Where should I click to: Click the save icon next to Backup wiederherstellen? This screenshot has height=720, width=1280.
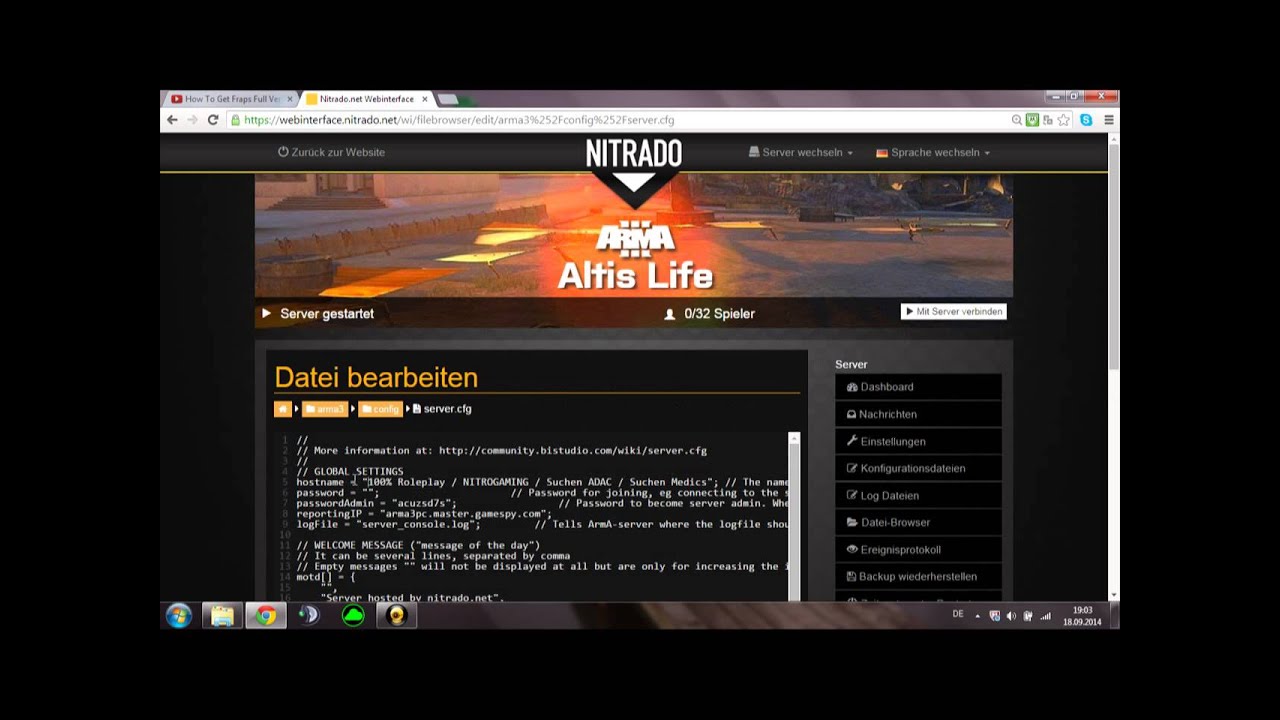[852, 576]
